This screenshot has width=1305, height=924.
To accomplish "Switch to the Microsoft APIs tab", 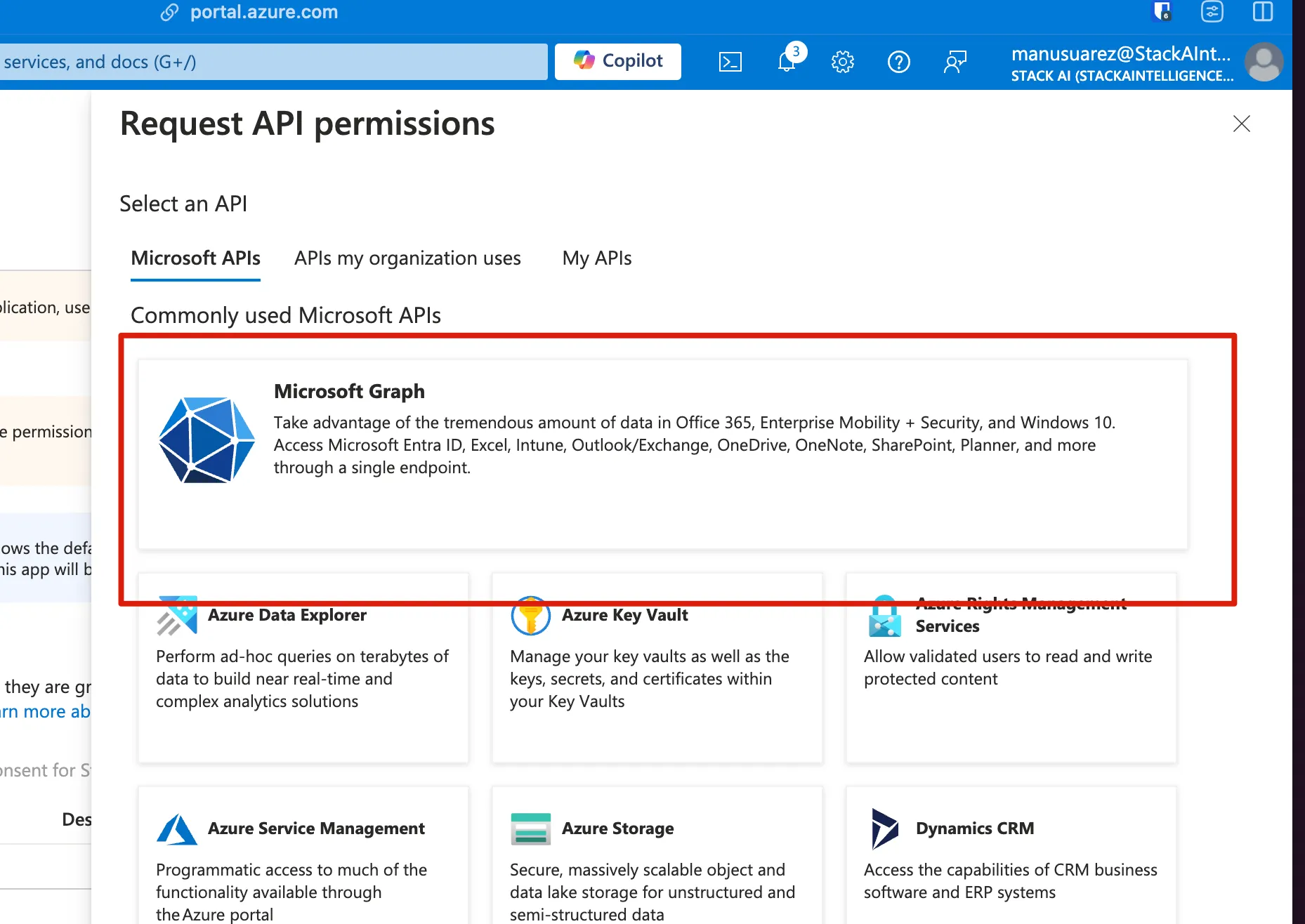I will [195, 258].
